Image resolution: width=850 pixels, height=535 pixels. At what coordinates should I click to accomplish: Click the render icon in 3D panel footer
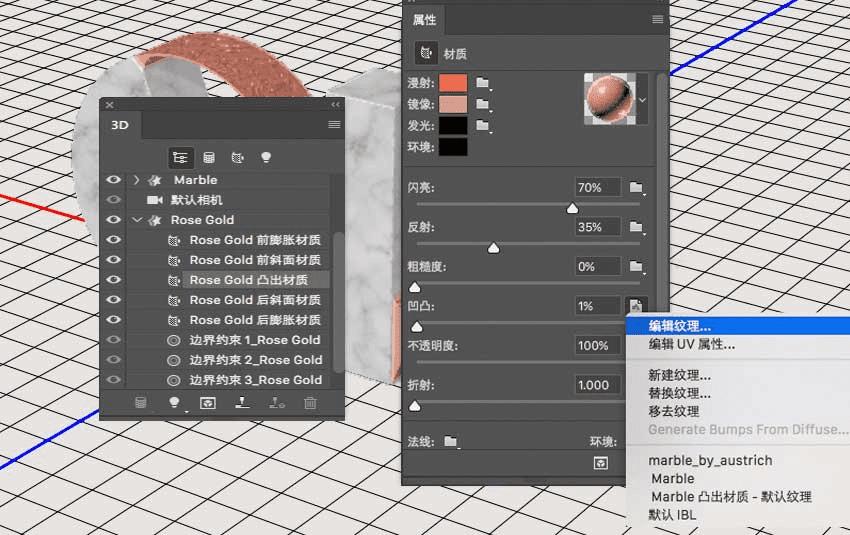[208, 403]
